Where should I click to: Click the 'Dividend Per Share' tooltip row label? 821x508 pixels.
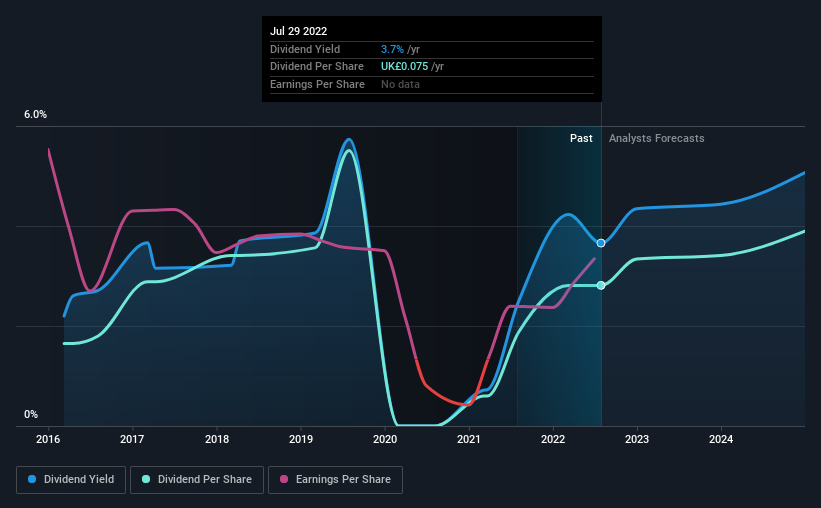(x=317, y=67)
